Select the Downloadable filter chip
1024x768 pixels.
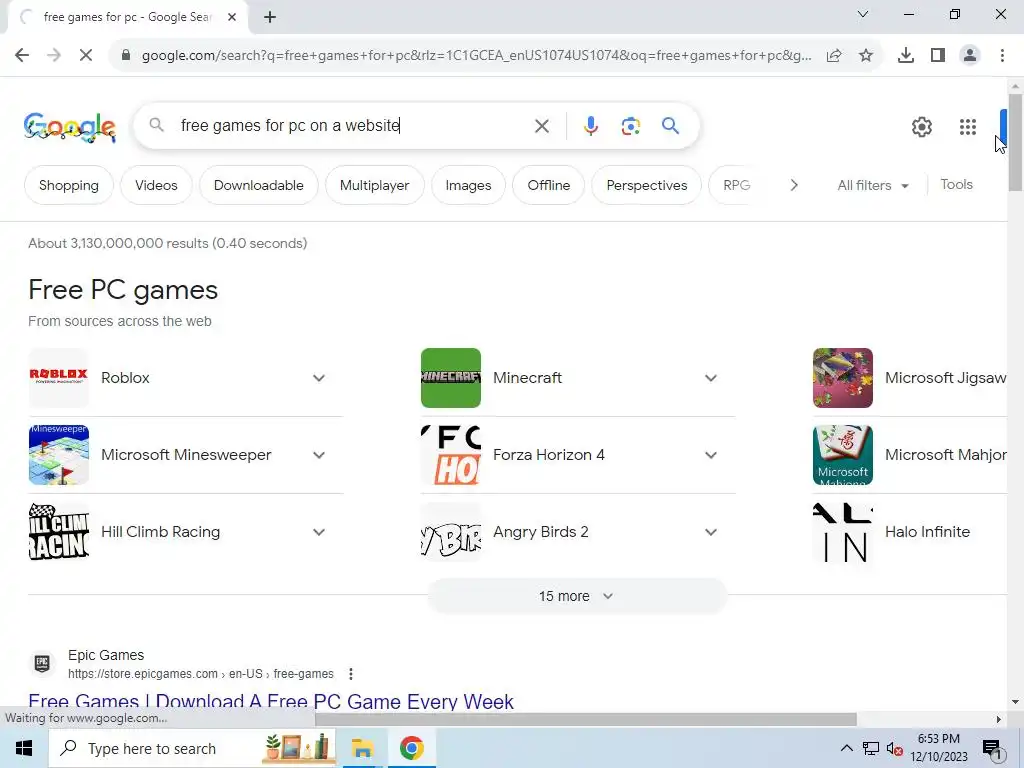coord(259,185)
